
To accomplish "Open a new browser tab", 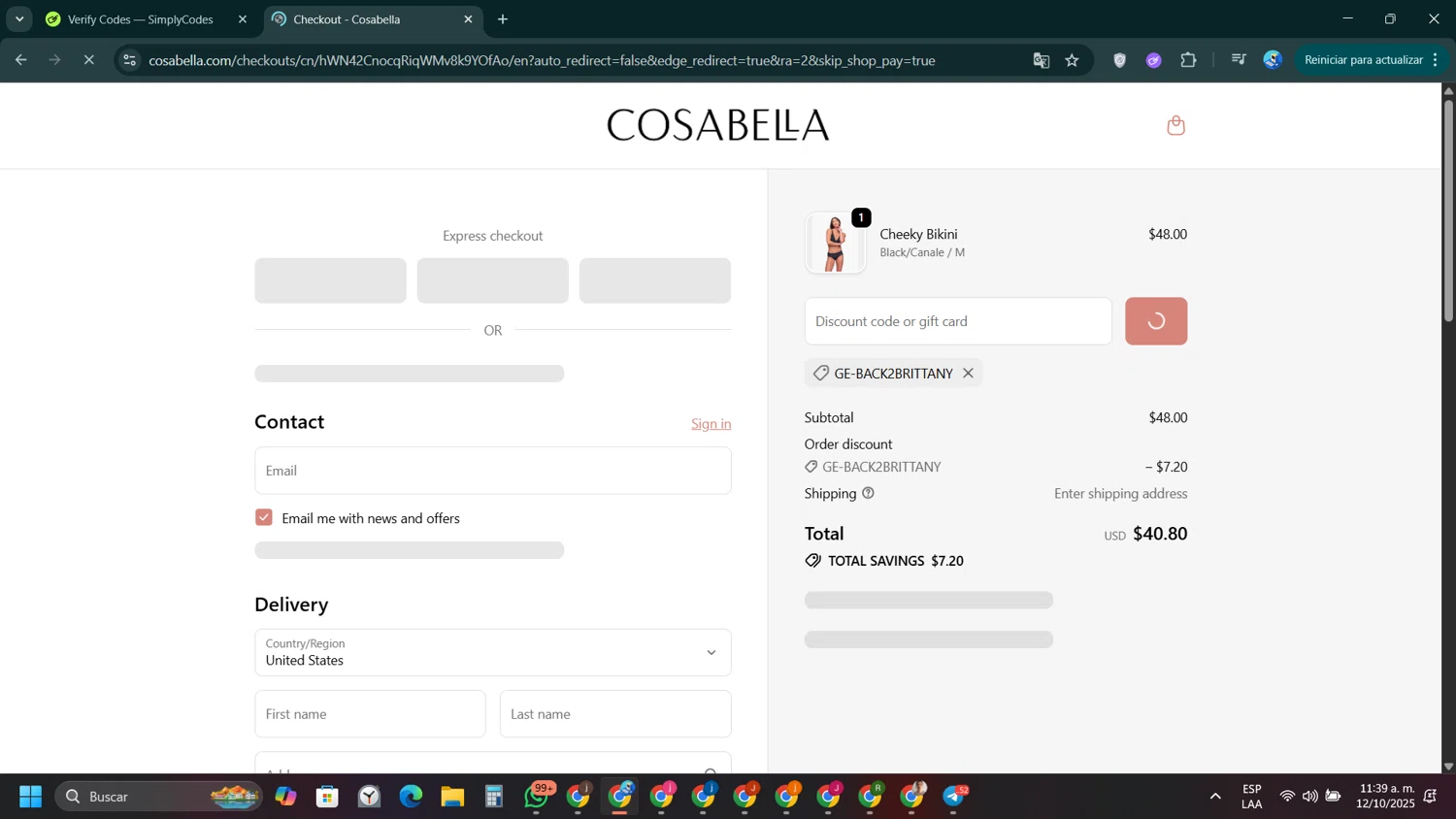I will [x=503, y=19].
